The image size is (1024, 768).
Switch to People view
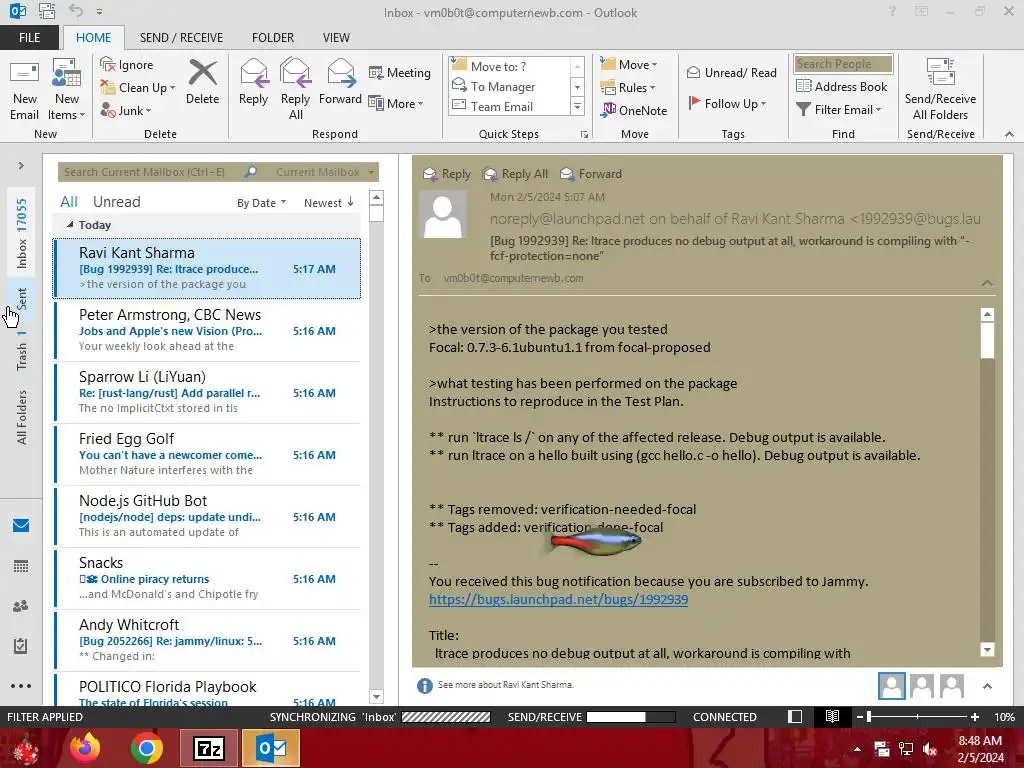pyautogui.click(x=21, y=606)
